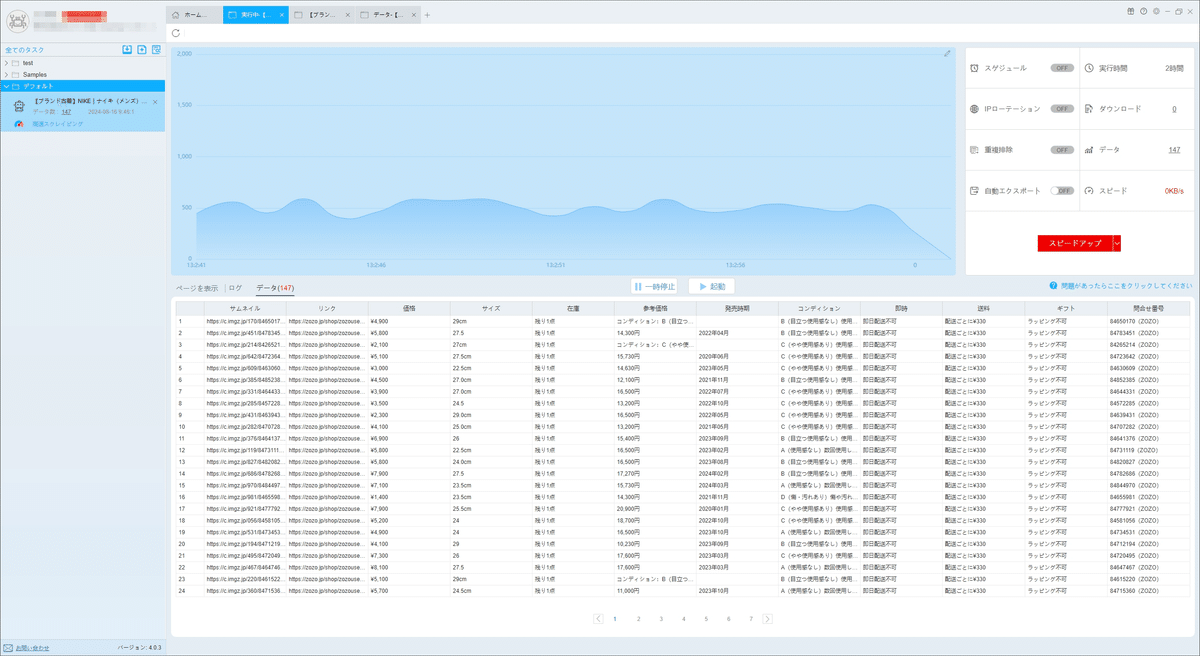Click the speedometer icon beside スピード
Screen dimensions: 1200x656
[1089, 190]
